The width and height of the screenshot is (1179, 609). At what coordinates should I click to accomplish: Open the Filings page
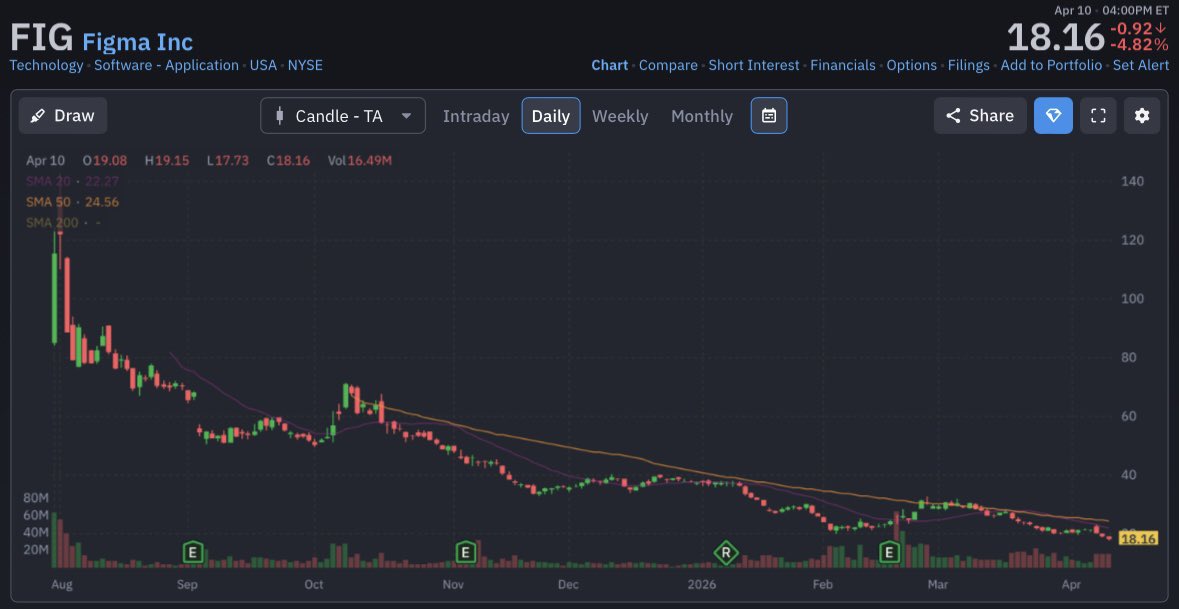(x=968, y=65)
